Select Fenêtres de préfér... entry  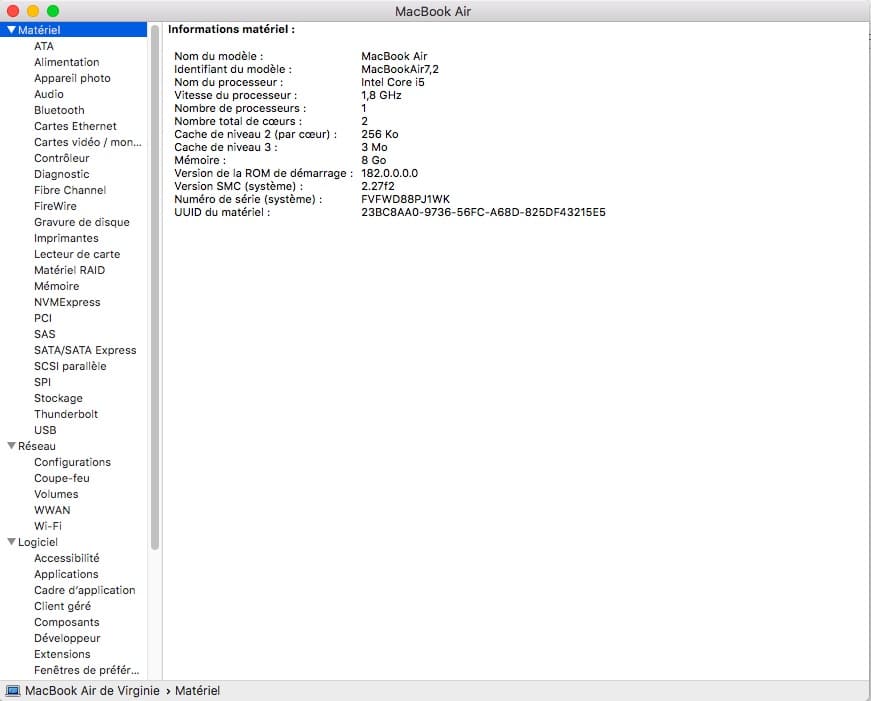point(87,670)
